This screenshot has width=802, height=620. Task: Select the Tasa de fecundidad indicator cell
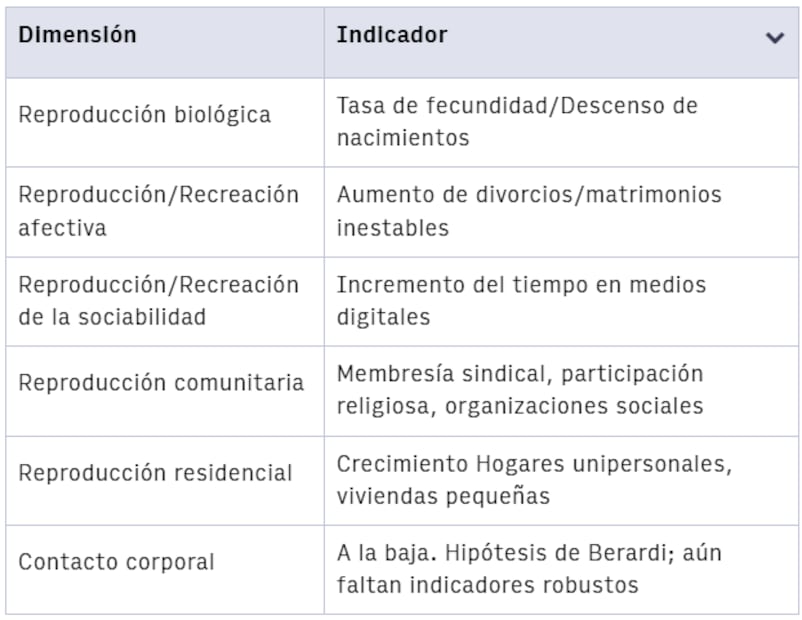[x=561, y=122]
